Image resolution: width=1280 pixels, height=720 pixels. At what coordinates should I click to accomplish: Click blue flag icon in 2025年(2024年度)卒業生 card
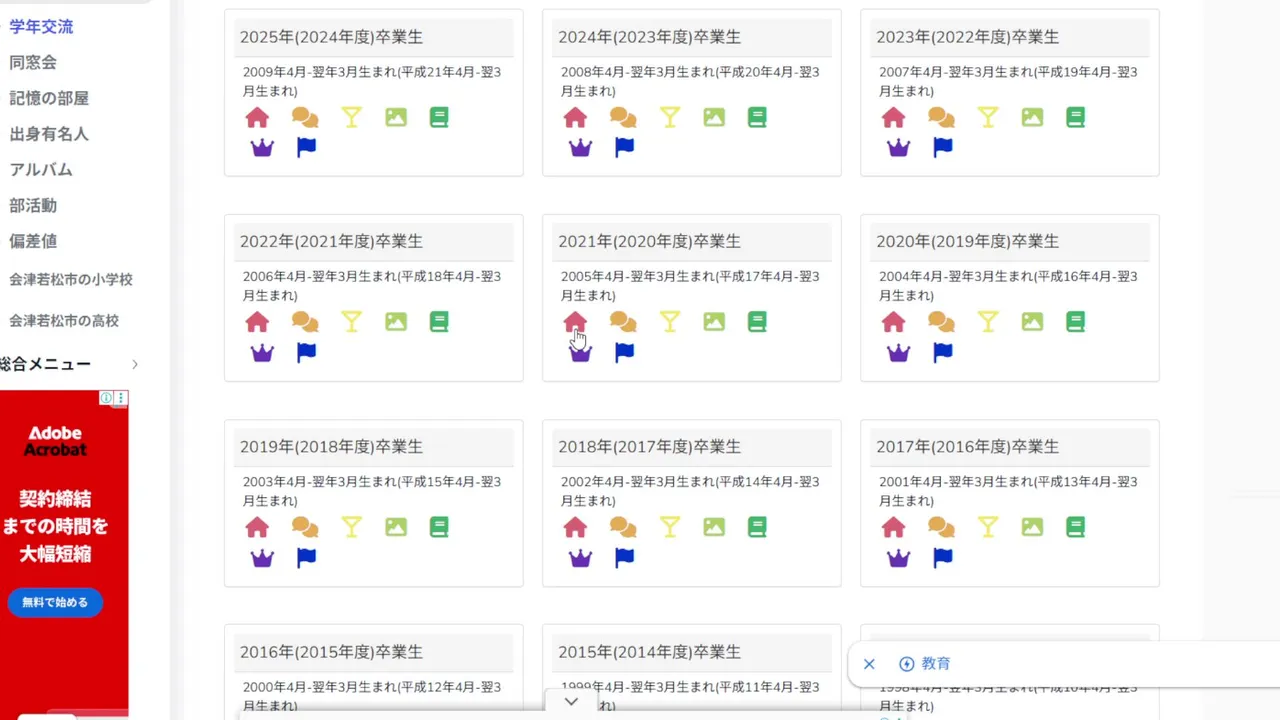306,148
